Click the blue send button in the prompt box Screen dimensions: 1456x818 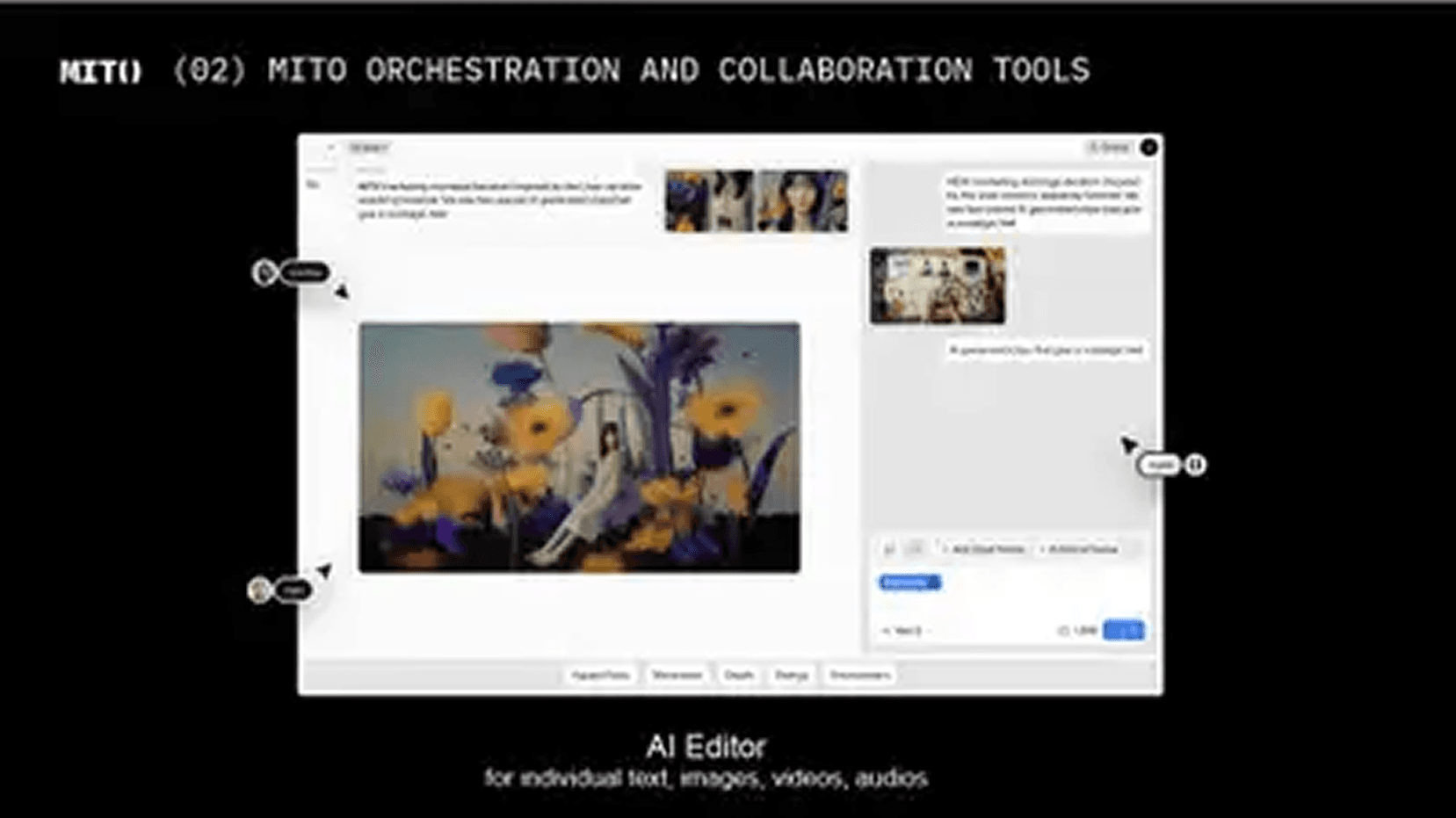(x=1124, y=630)
